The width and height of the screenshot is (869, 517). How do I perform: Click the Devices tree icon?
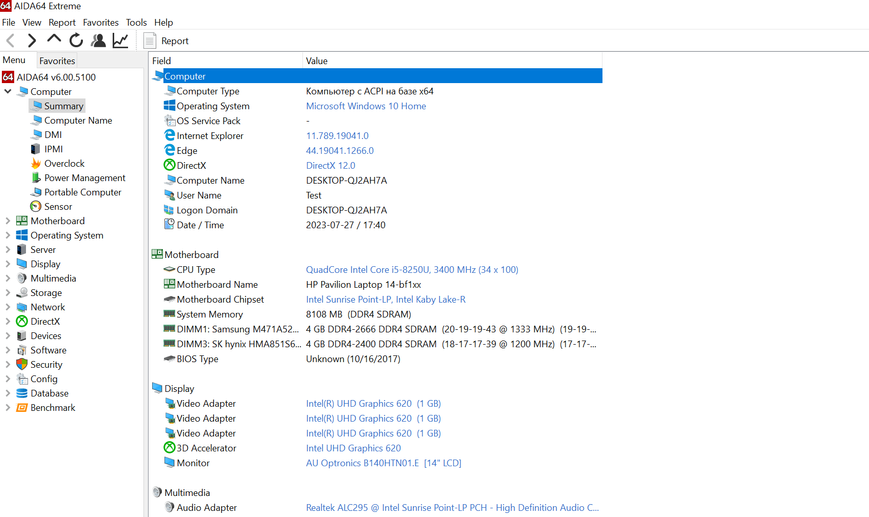[x=22, y=336]
